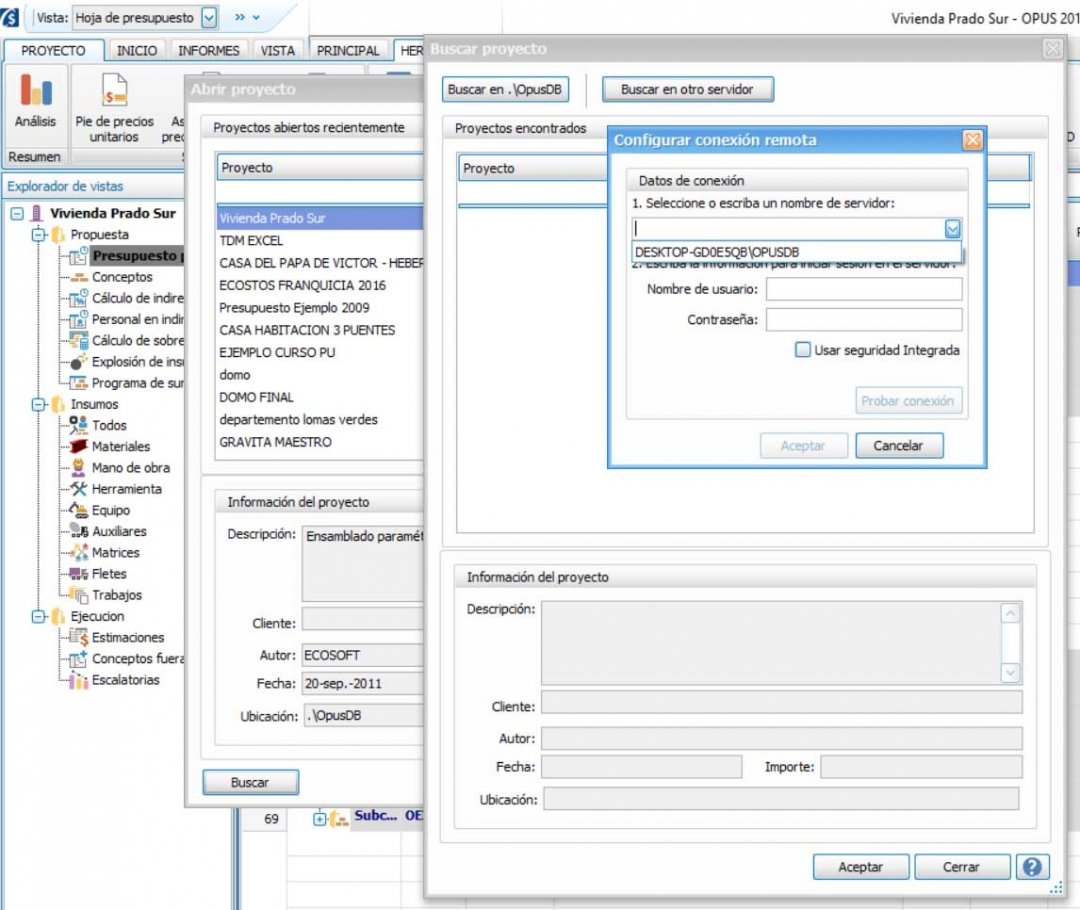
Task: Click the Buscar en otro servidor button
Action: [687, 89]
